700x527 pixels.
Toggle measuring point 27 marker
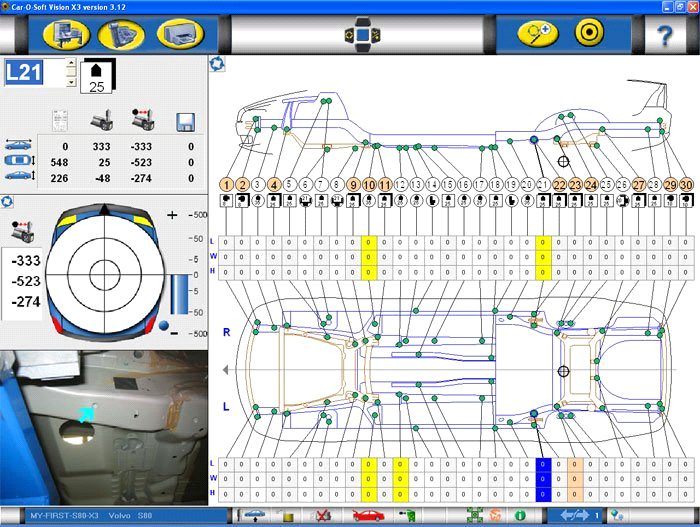pos(639,185)
